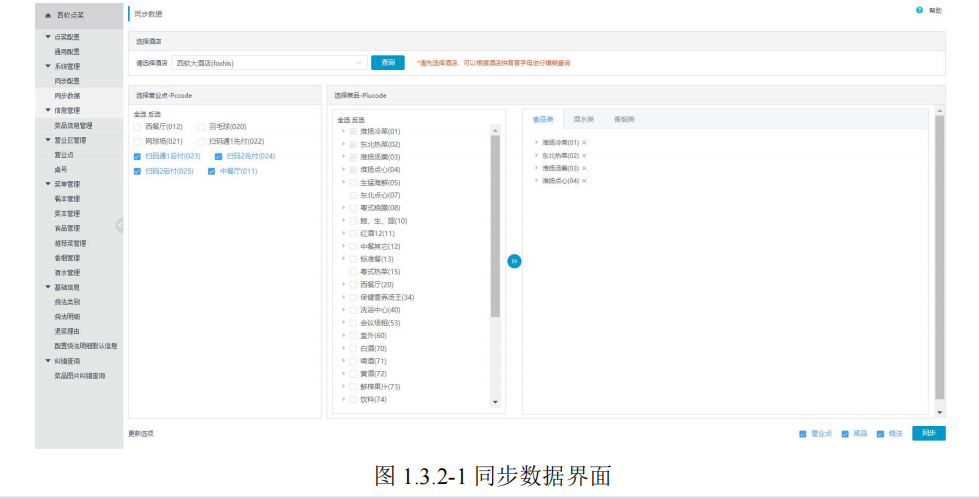Click the down arrow of right panel scrollbar
Viewport: 979px width, 499px height.
tap(940, 412)
